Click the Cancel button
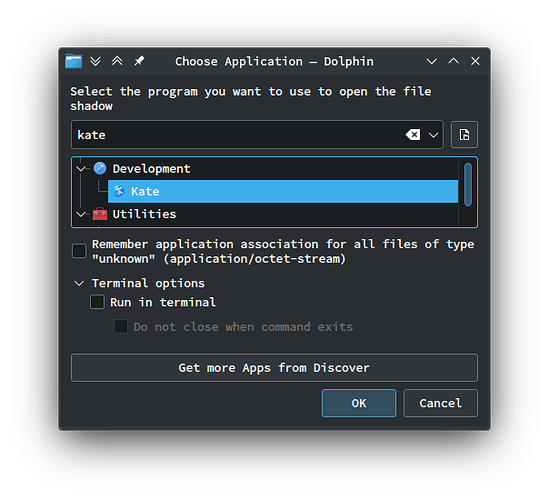 click(440, 403)
